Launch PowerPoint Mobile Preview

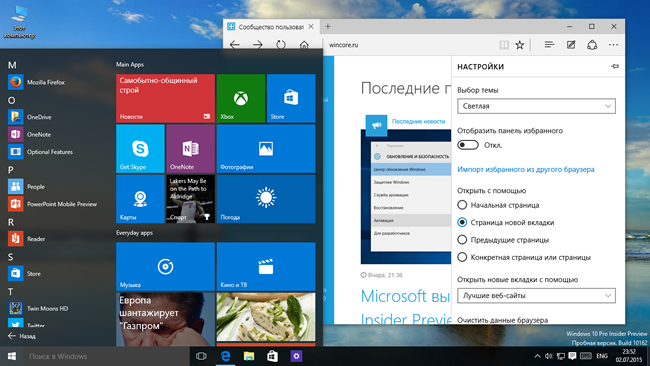click(x=53, y=204)
